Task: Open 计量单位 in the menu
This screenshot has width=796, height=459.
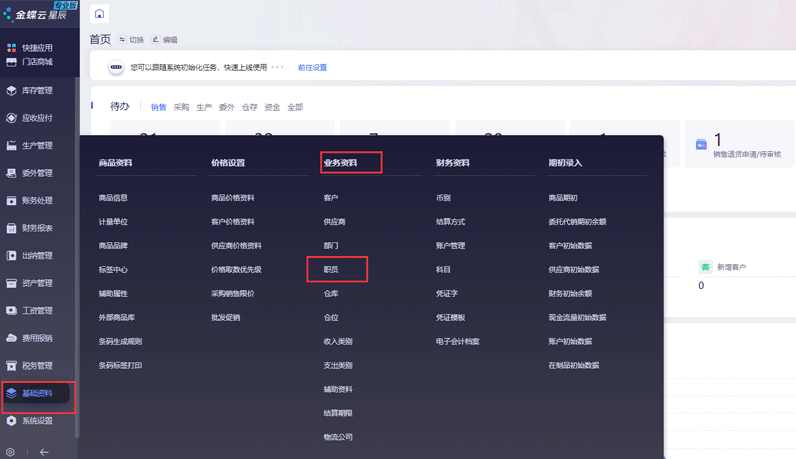Action: pyautogui.click(x=113, y=221)
